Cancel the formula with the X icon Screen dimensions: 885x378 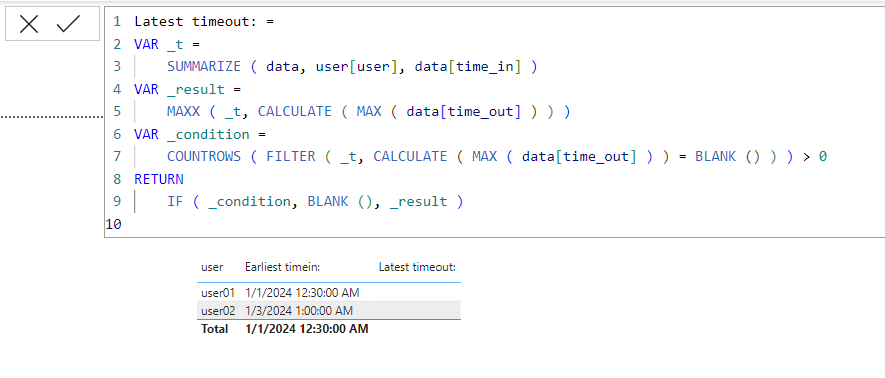tap(29, 24)
